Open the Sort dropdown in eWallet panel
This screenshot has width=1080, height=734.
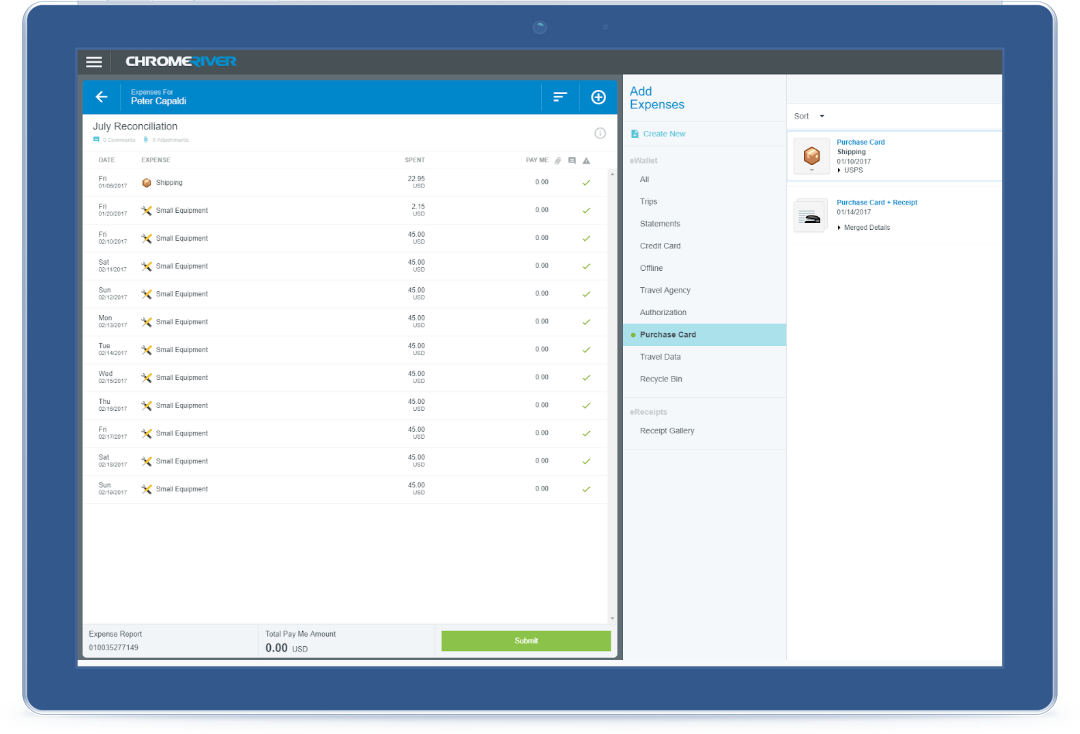coord(809,116)
